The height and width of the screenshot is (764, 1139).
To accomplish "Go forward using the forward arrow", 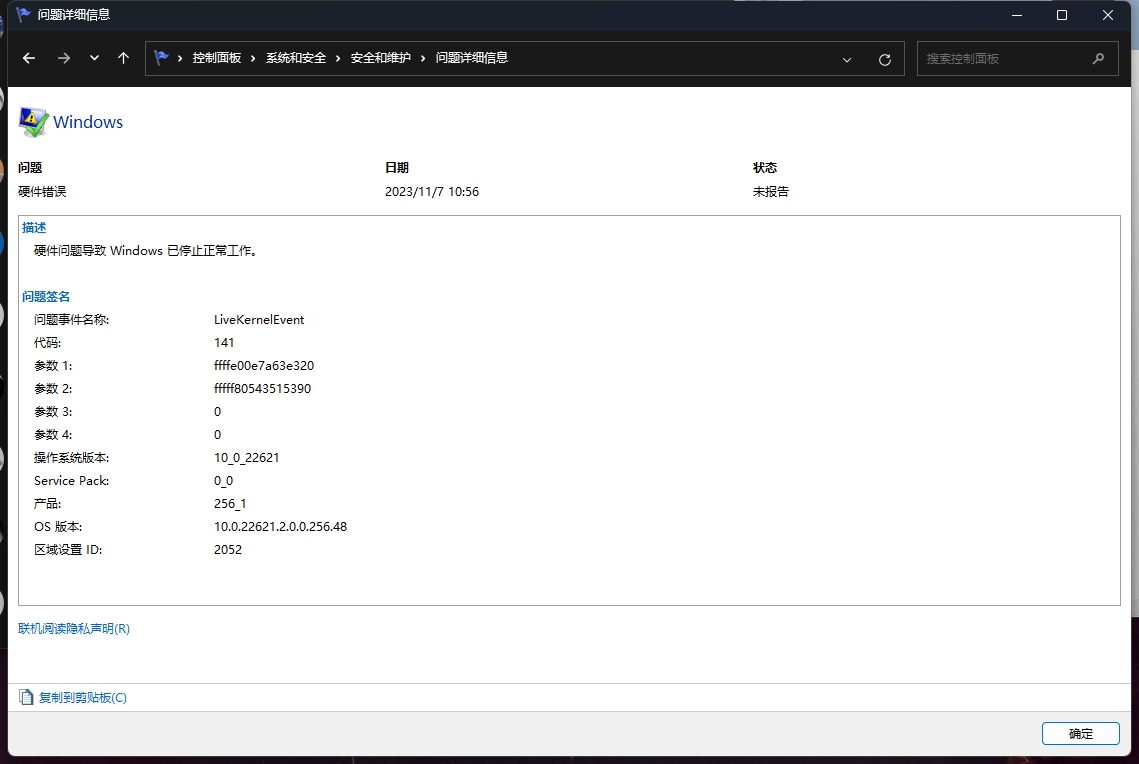I will (x=64, y=59).
